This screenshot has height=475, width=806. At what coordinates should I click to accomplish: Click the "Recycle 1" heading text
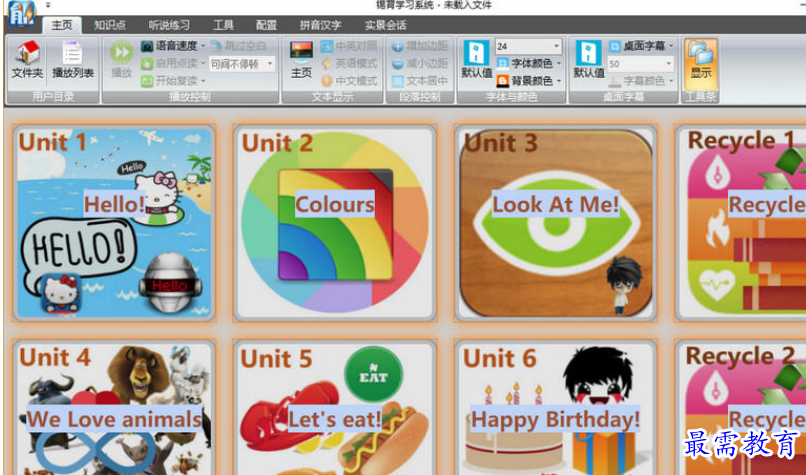741,140
